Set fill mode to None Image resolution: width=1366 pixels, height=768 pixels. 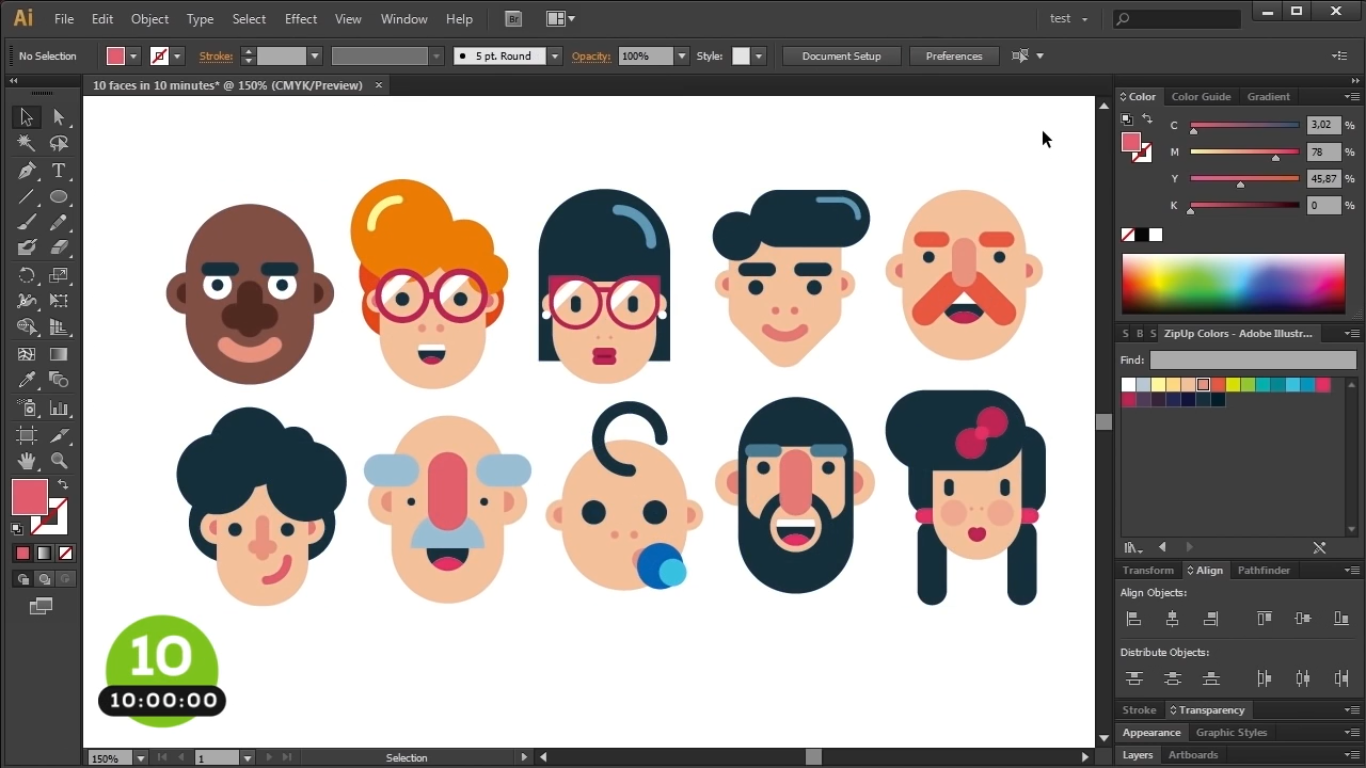[66, 553]
